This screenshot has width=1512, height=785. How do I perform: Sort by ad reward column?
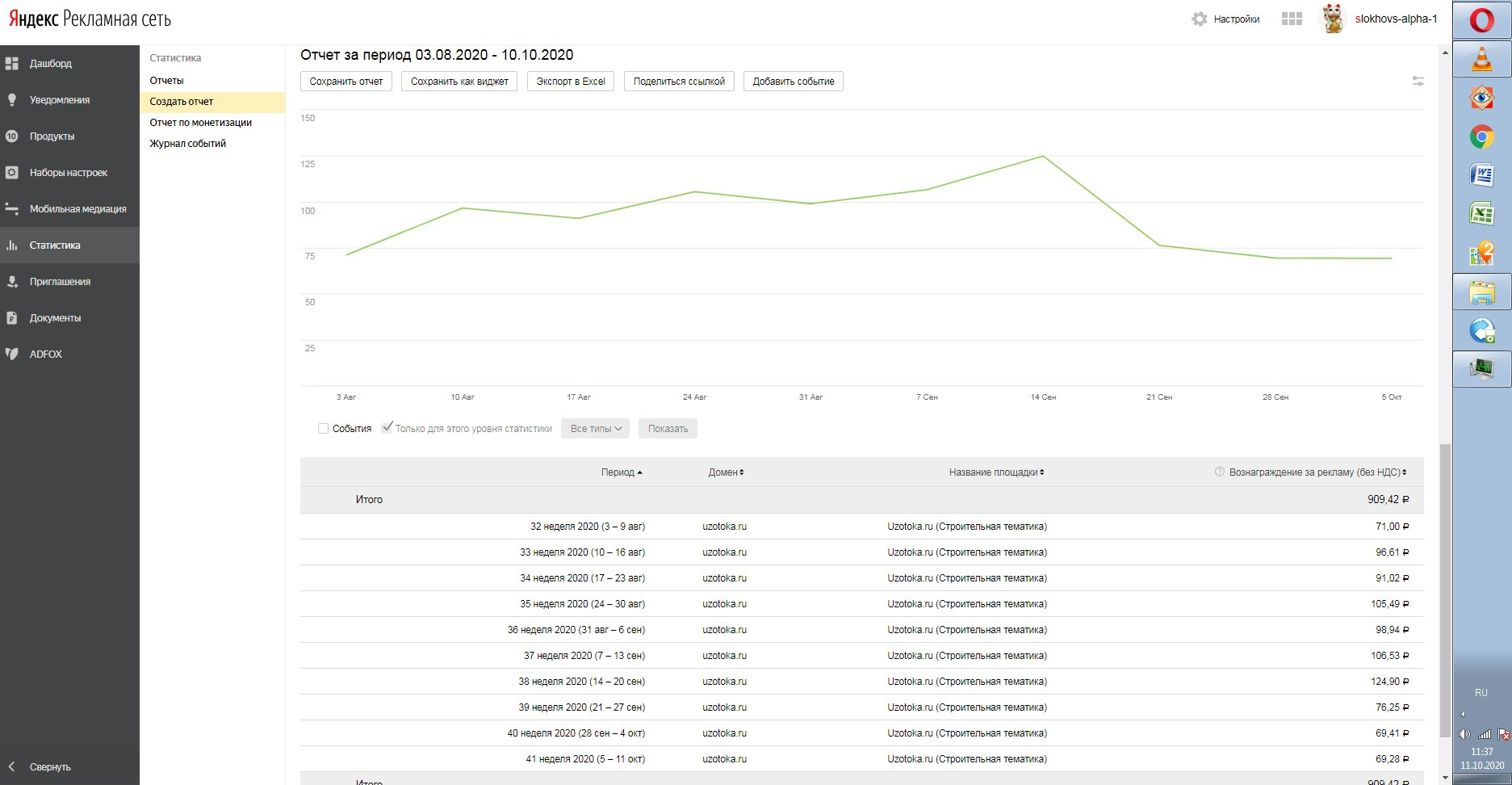point(1317,472)
